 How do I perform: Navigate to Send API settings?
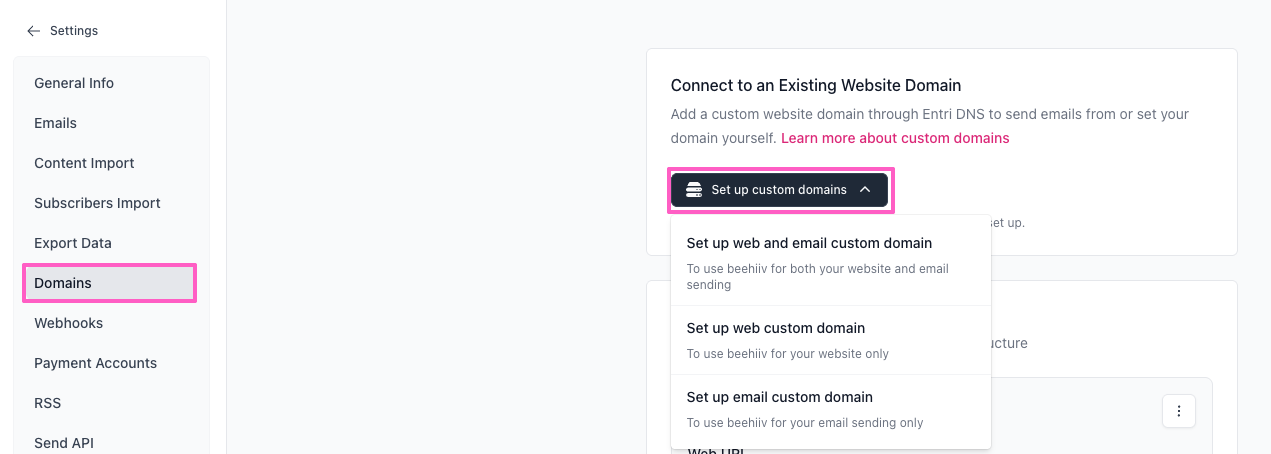64,443
